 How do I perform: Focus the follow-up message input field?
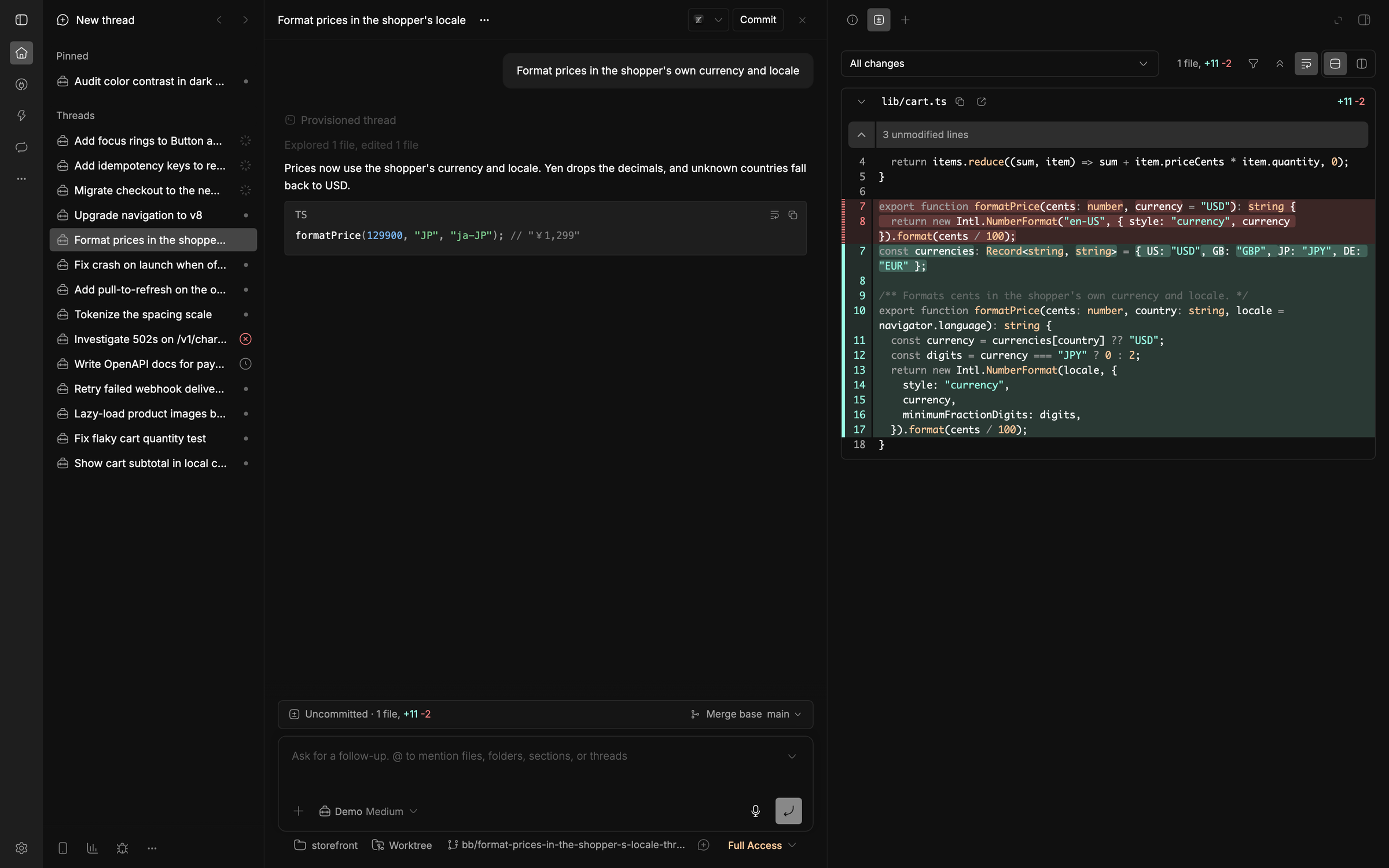[x=535, y=756]
